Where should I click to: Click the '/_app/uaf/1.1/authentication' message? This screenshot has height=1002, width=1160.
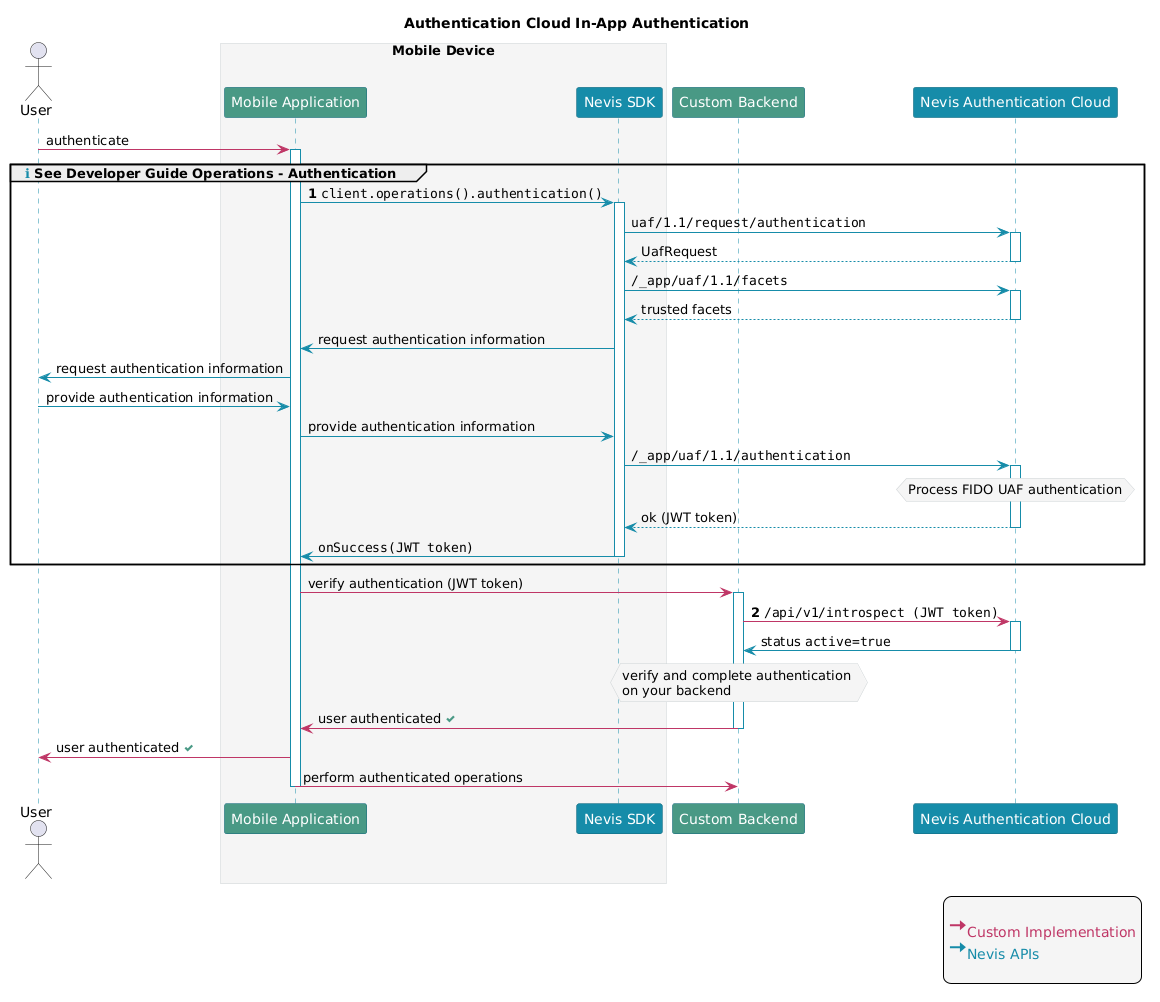(741, 456)
